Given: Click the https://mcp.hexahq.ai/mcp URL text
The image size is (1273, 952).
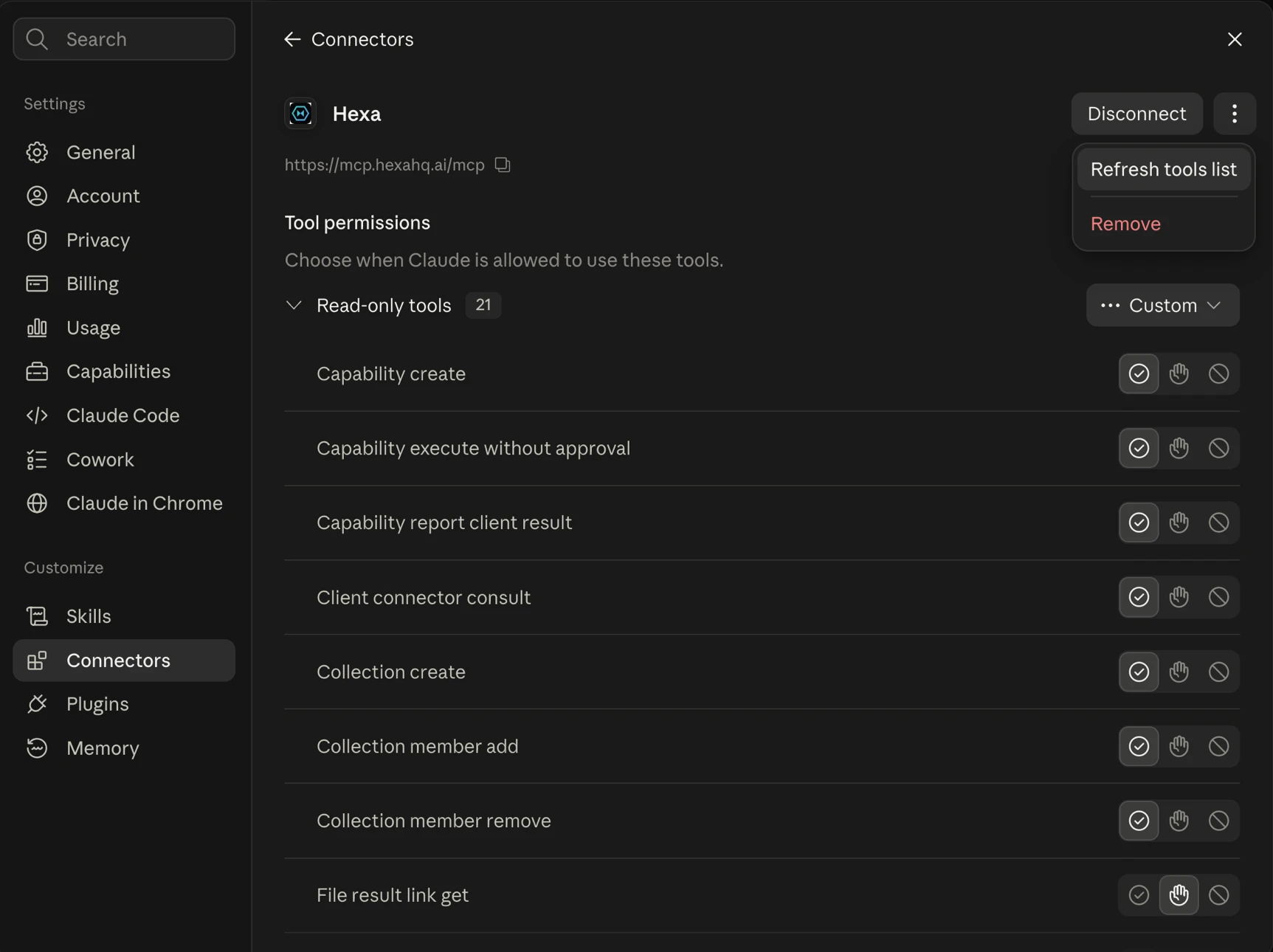Looking at the screenshot, I should [x=384, y=165].
